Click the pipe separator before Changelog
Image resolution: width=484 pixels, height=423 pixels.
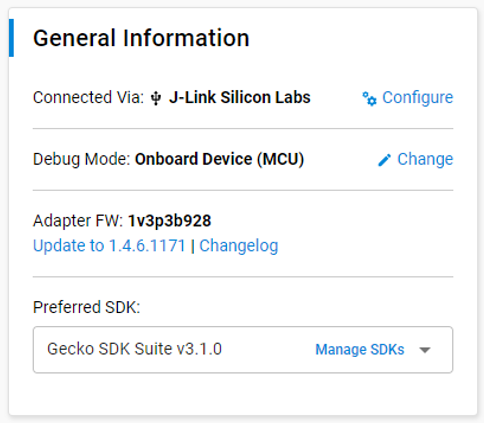pos(192,247)
